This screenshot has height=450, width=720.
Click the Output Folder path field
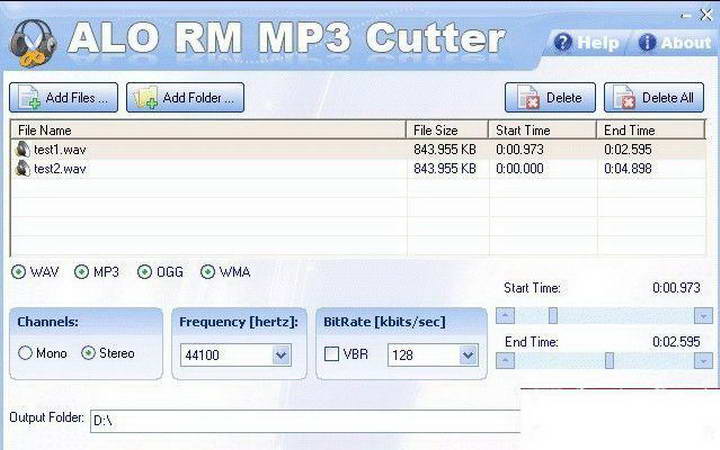coord(305,421)
